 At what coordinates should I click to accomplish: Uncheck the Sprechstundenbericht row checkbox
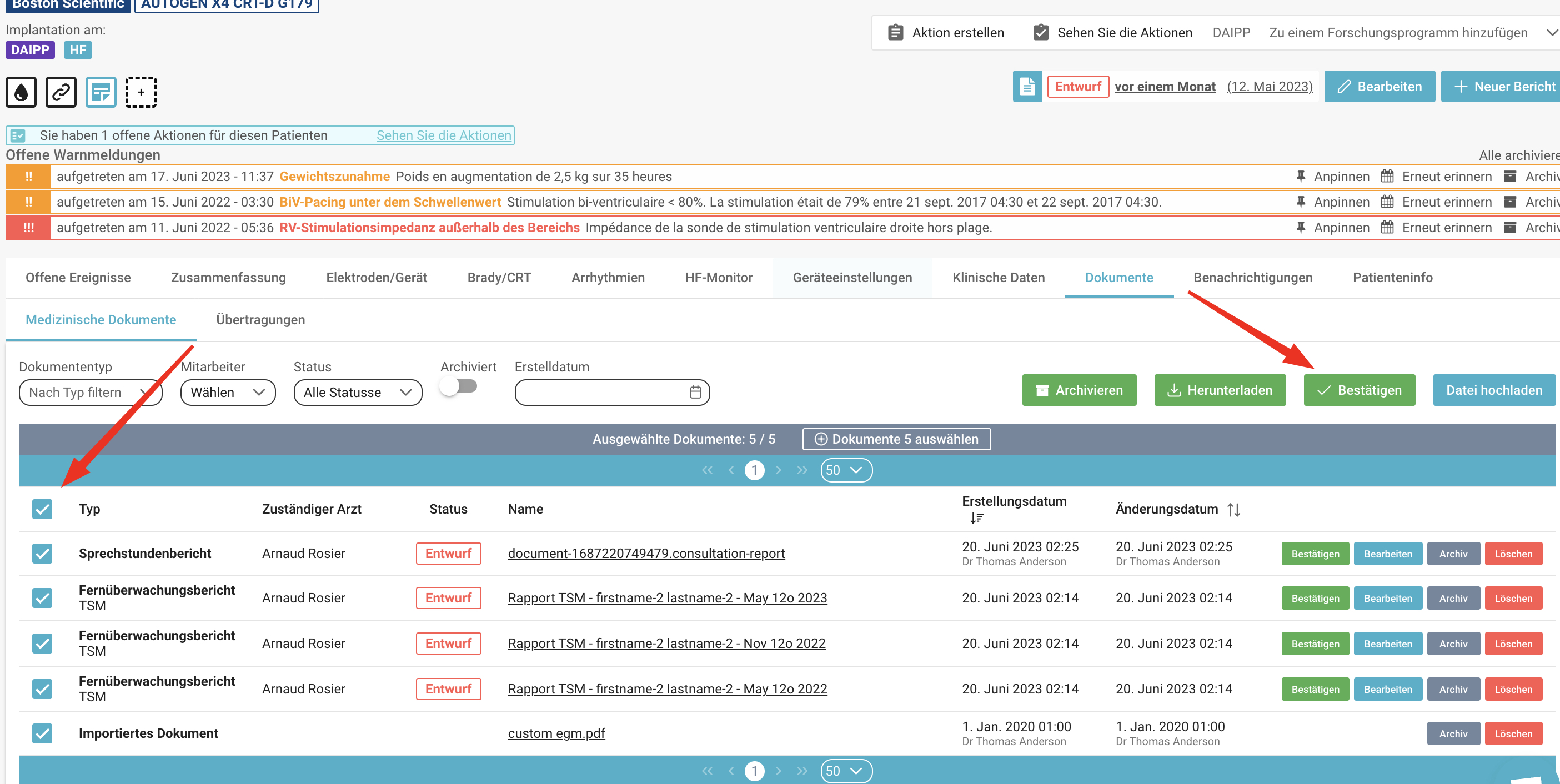[x=42, y=554]
